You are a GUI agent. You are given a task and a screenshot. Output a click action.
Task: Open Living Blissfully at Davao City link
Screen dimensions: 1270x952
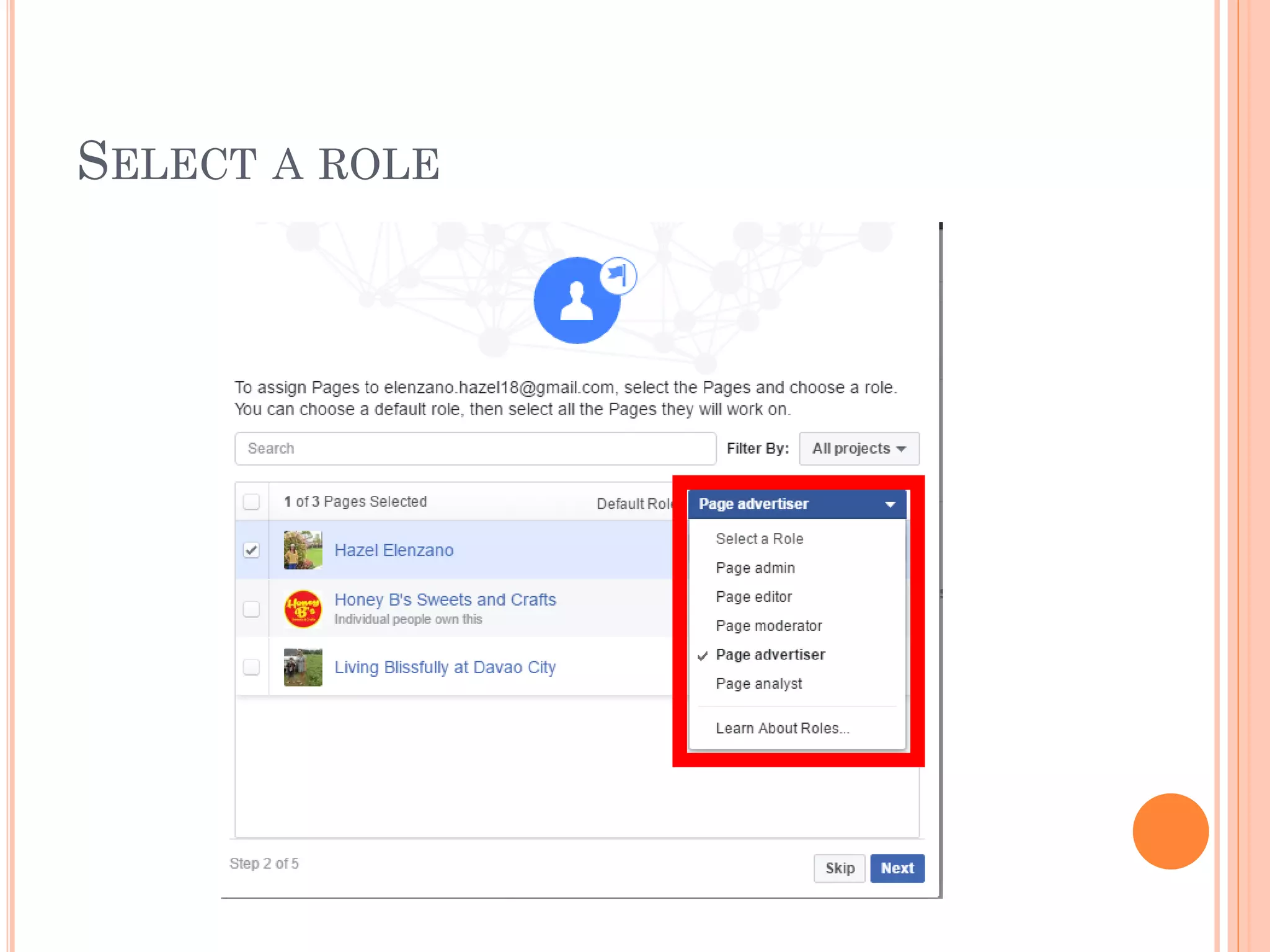[x=445, y=668]
